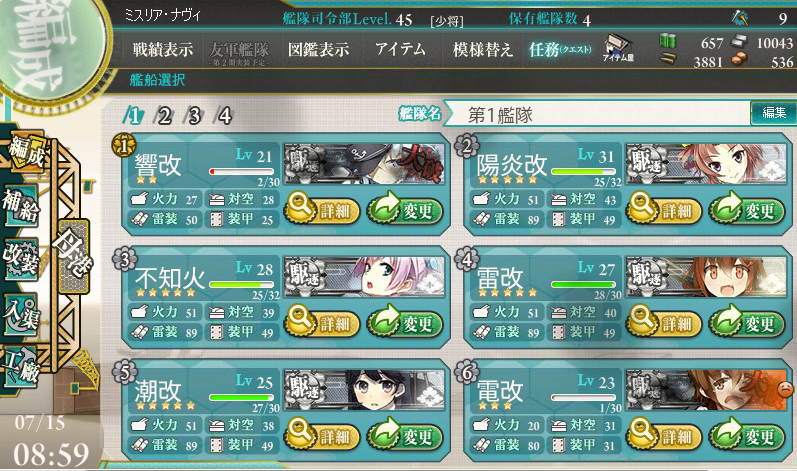Image resolution: width=797 pixels, height=471 pixels.
Task: Open the 補給 resupply sidebar icon
Action: [21, 205]
